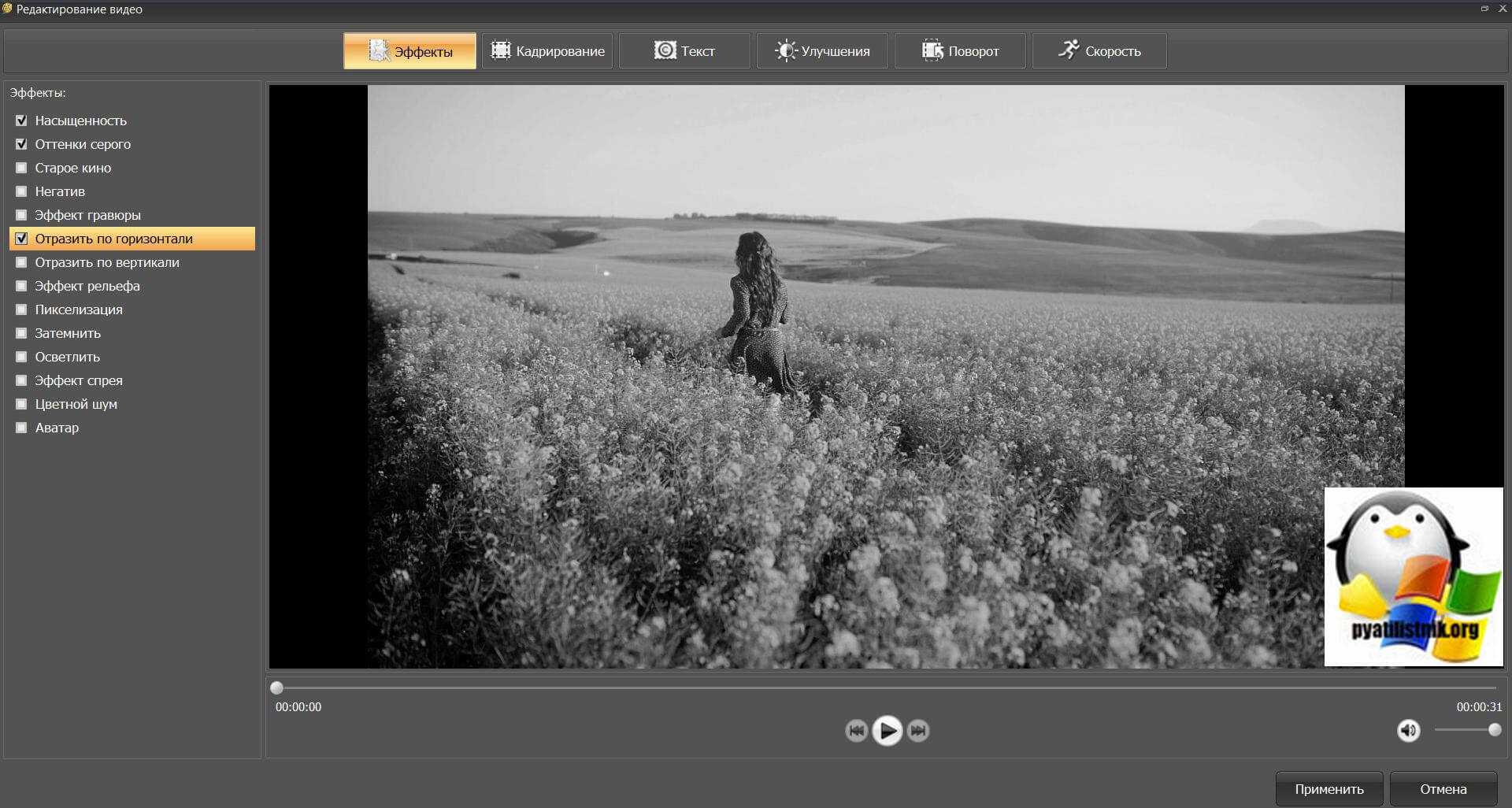
Task: Select the Эффекты tab
Action: (x=409, y=51)
